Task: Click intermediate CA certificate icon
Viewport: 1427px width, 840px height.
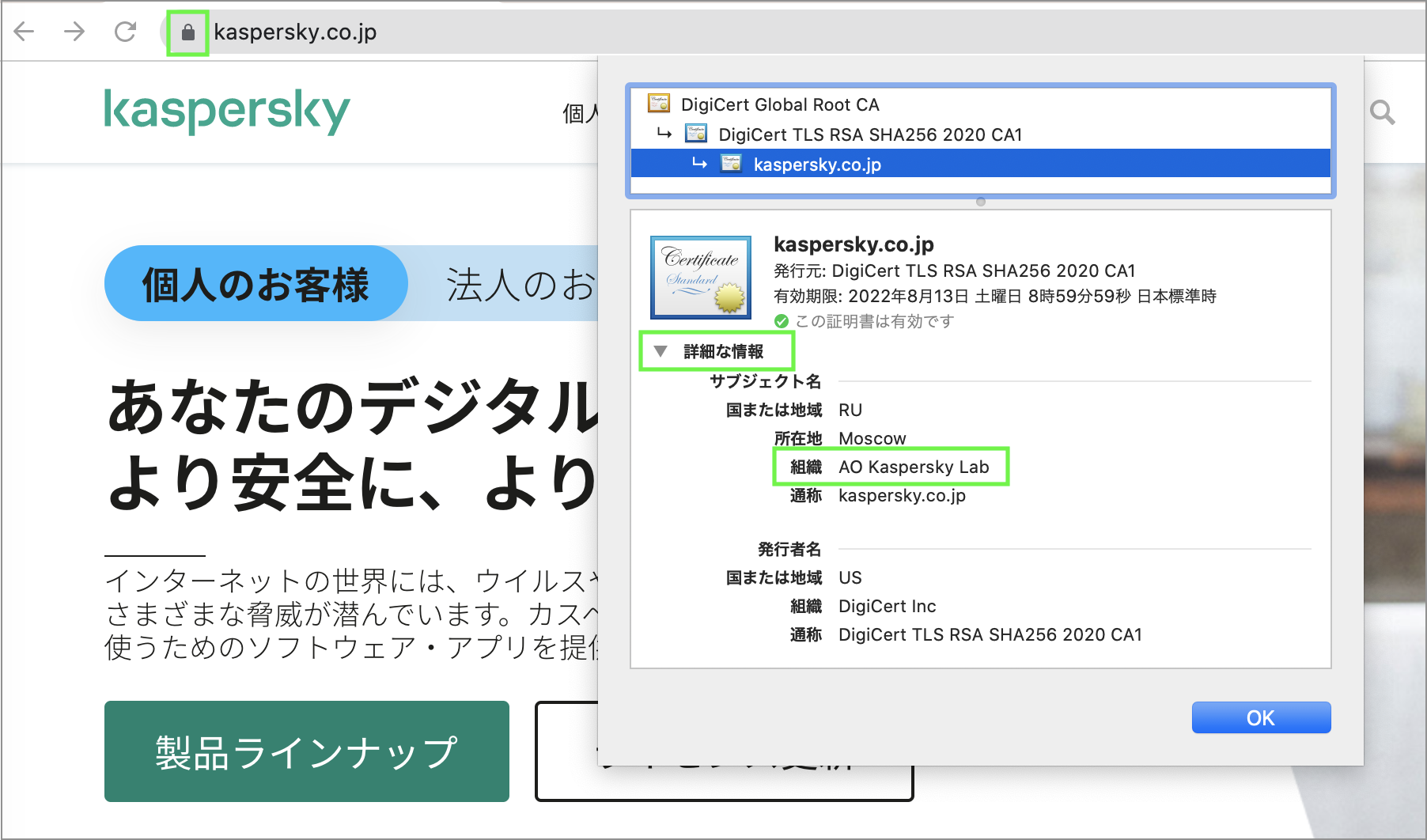Action: [x=696, y=134]
